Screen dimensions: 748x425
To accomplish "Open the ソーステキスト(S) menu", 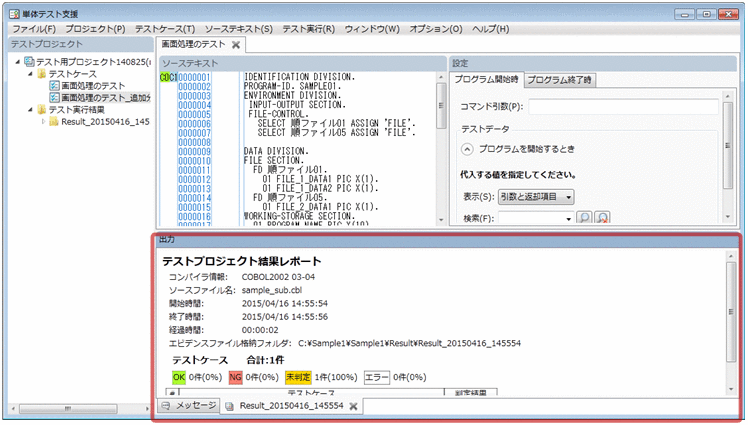I will [239, 29].
